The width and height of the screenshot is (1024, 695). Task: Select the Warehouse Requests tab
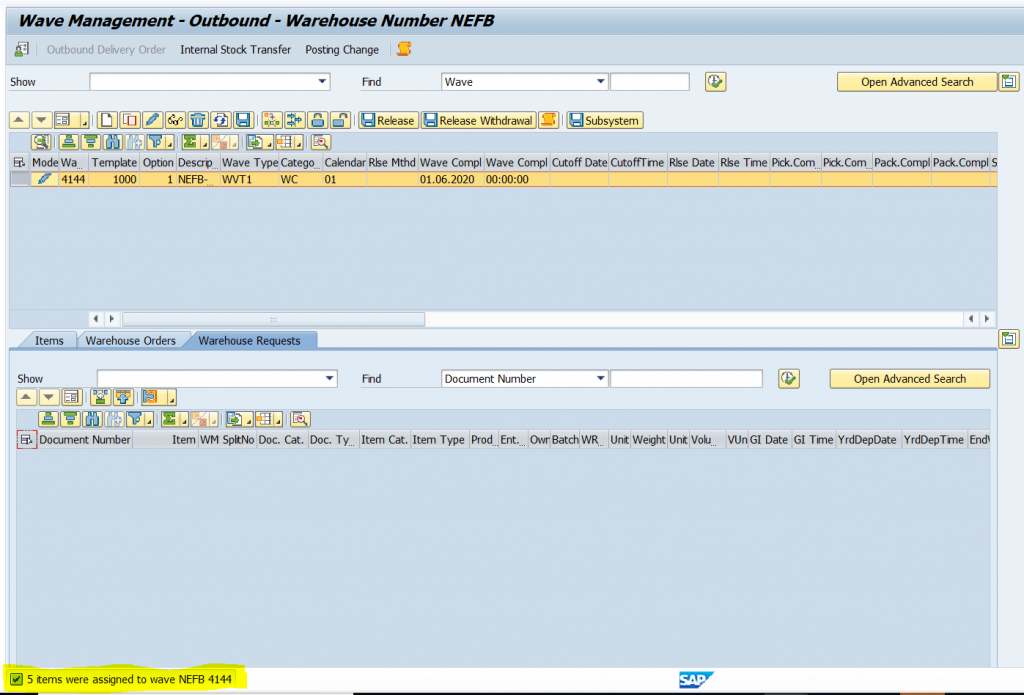coord(249,340)
